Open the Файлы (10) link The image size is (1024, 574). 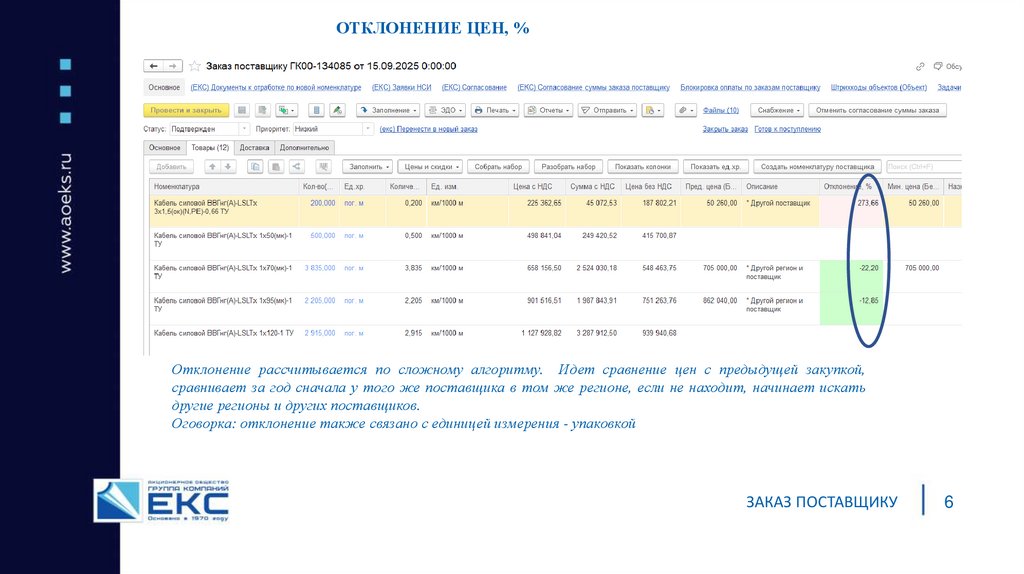[721, 110]
